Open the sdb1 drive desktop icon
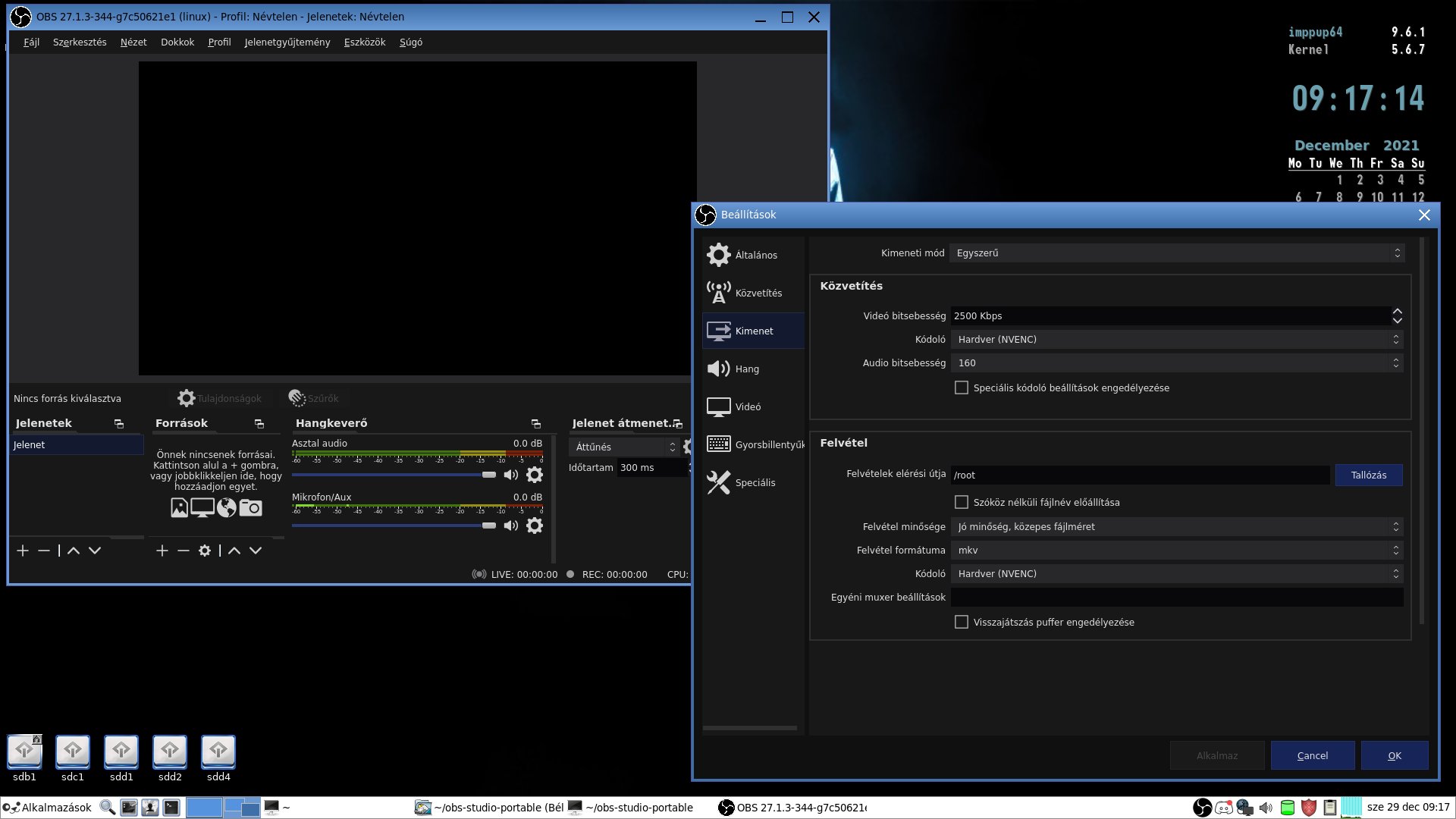 (24, 758)
